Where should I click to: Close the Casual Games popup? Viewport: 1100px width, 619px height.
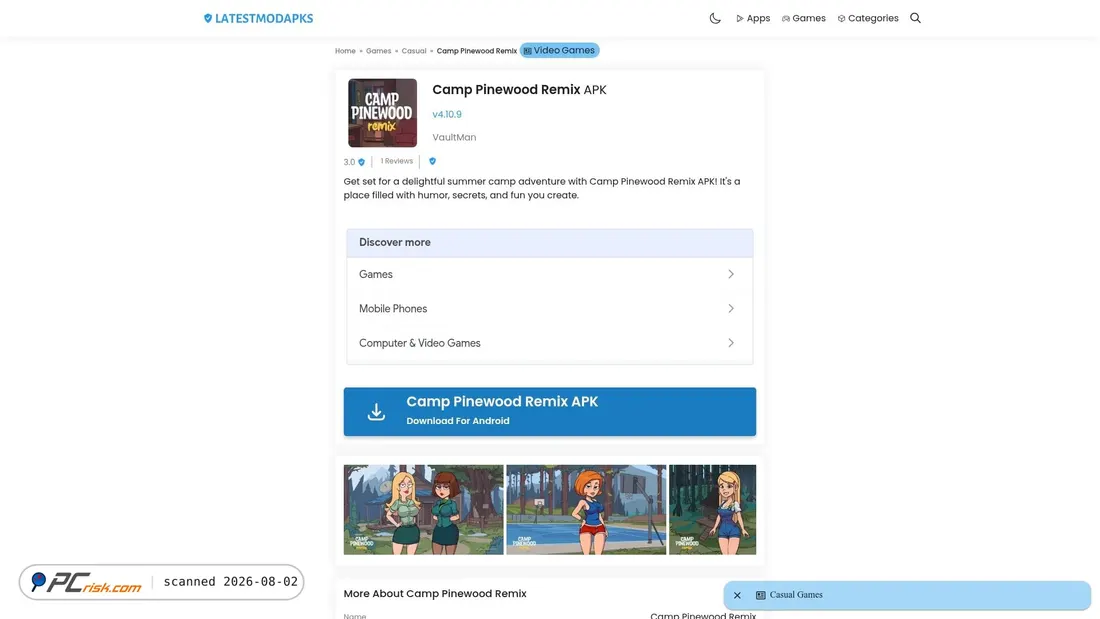pos(737,595)
